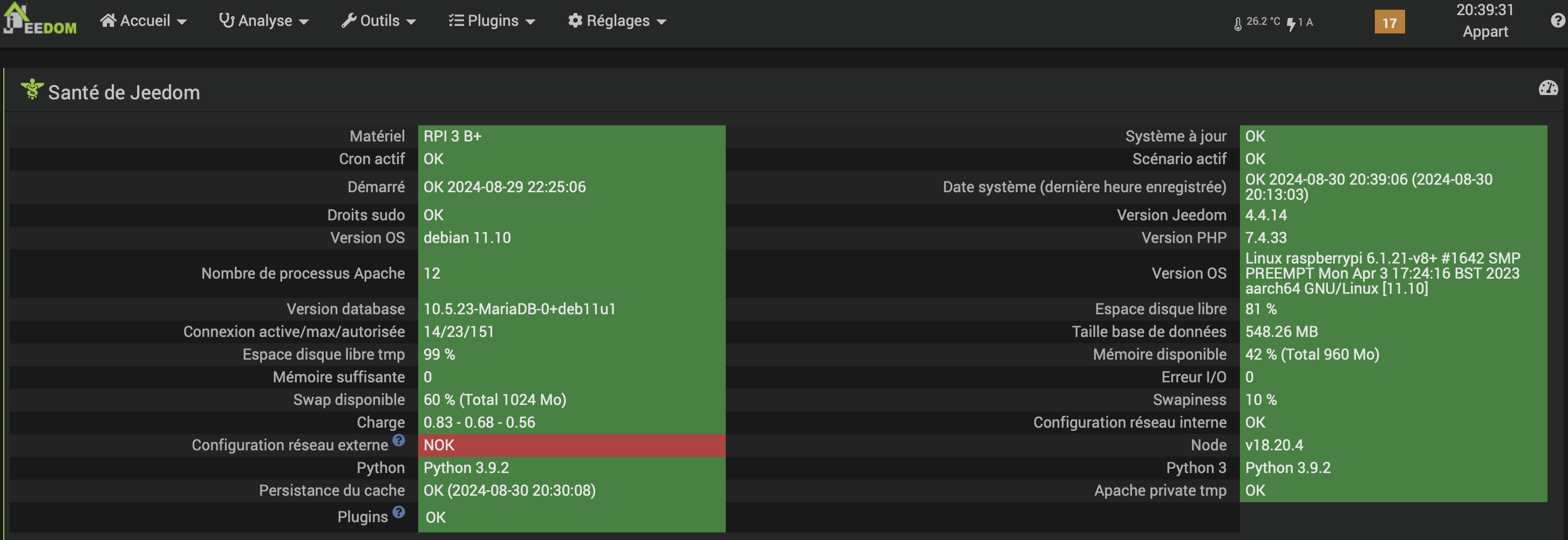Click the 548.26 MB database size value
Viewport: 1568px width, 540px height.
pos(1281,332)
